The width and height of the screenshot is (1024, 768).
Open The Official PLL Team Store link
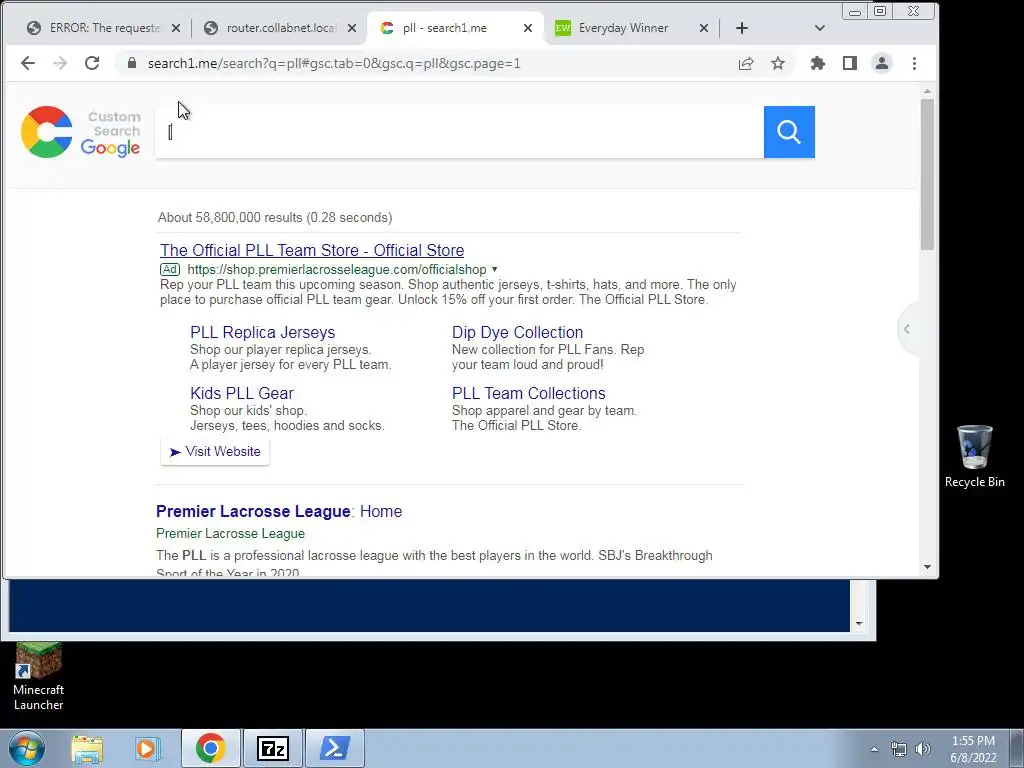(312, 250)
